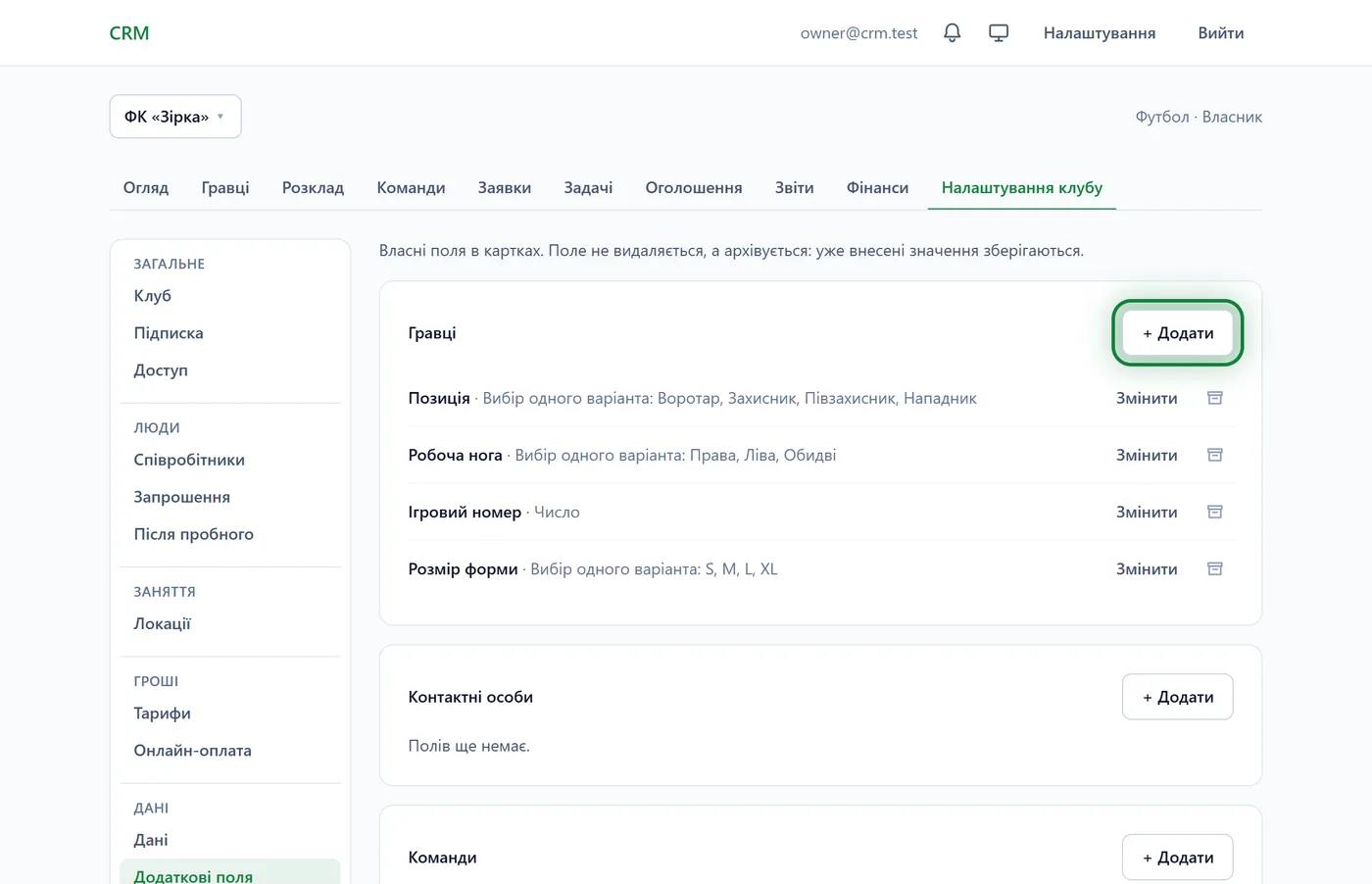Select Додаткові поля in the sidebar
The width and height of the screenshot is (1372, 884).
tap(230, 872)
